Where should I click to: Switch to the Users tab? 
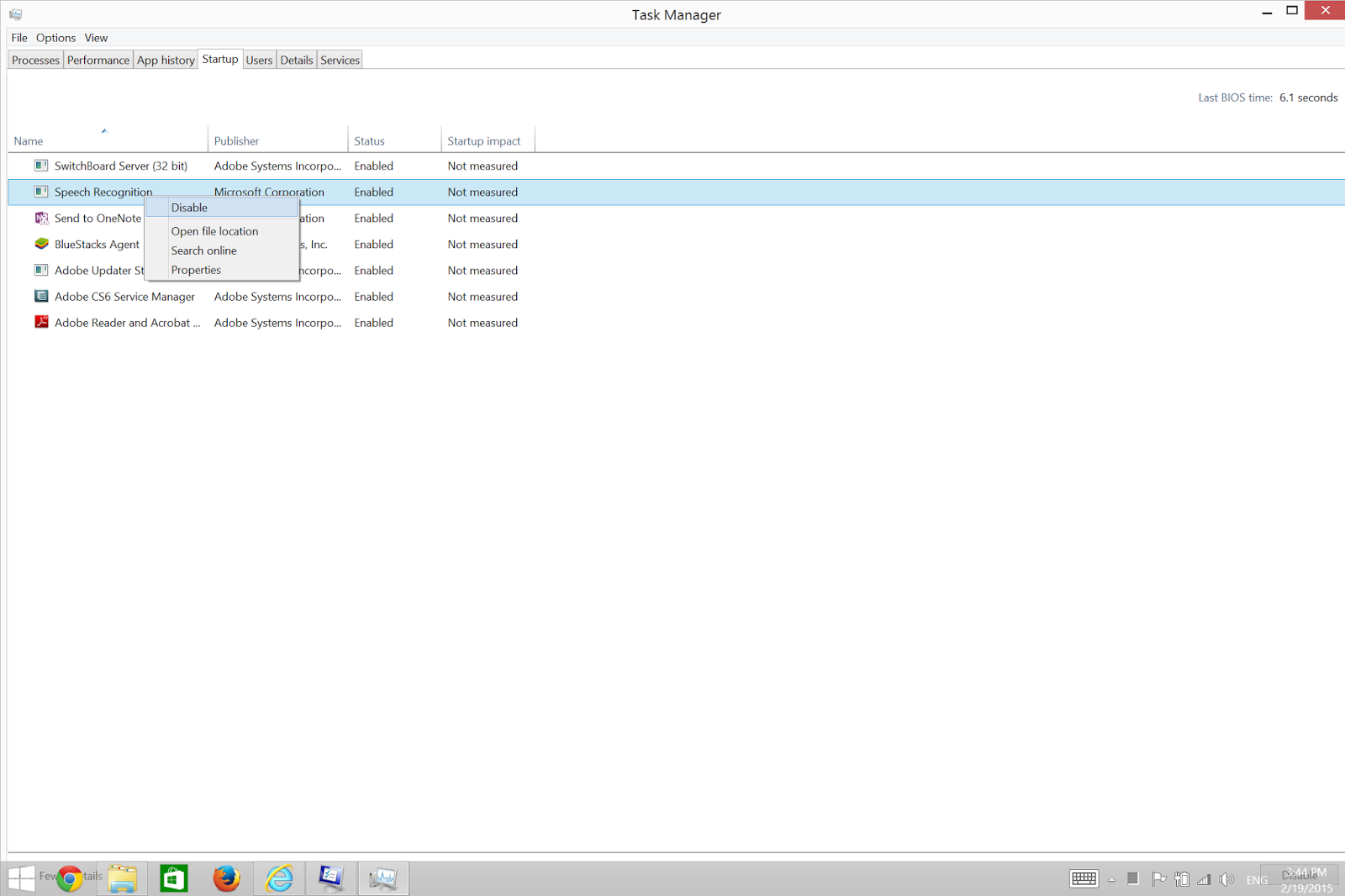pos(259,60)
